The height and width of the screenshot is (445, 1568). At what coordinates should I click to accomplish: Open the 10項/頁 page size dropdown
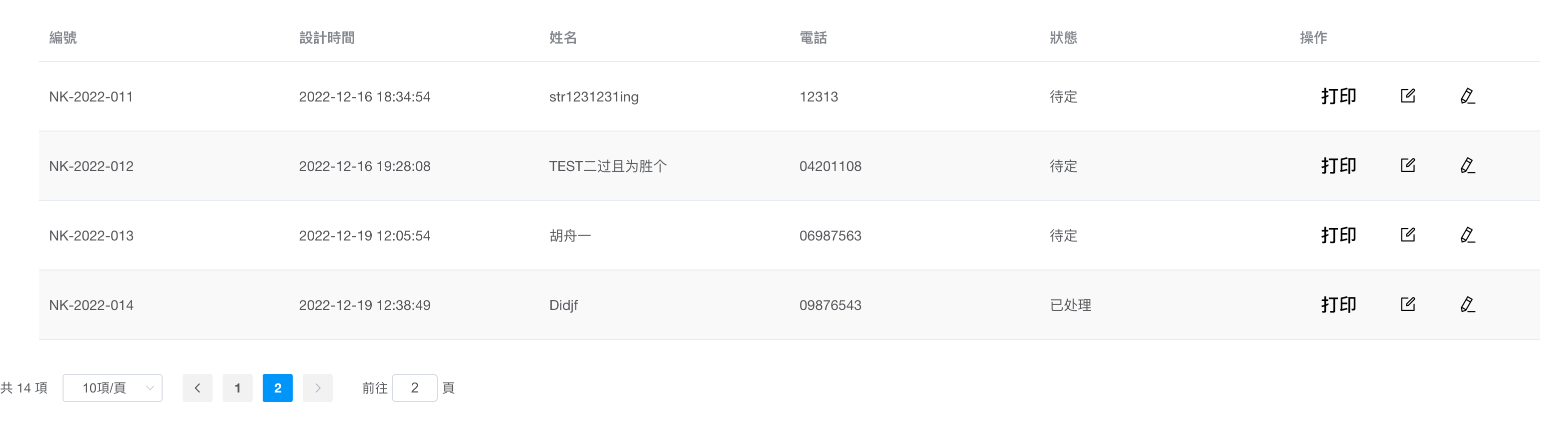pyautogui.click(x=113, y=388)
